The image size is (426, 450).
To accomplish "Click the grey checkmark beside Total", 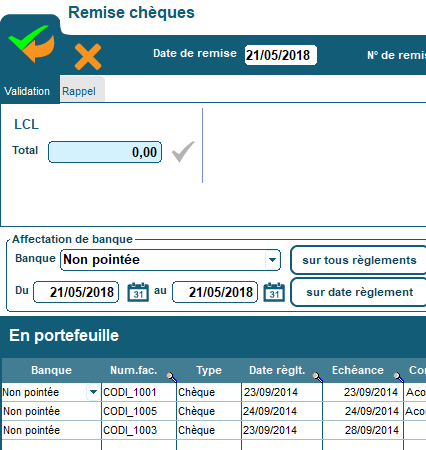I will point(183,152).
